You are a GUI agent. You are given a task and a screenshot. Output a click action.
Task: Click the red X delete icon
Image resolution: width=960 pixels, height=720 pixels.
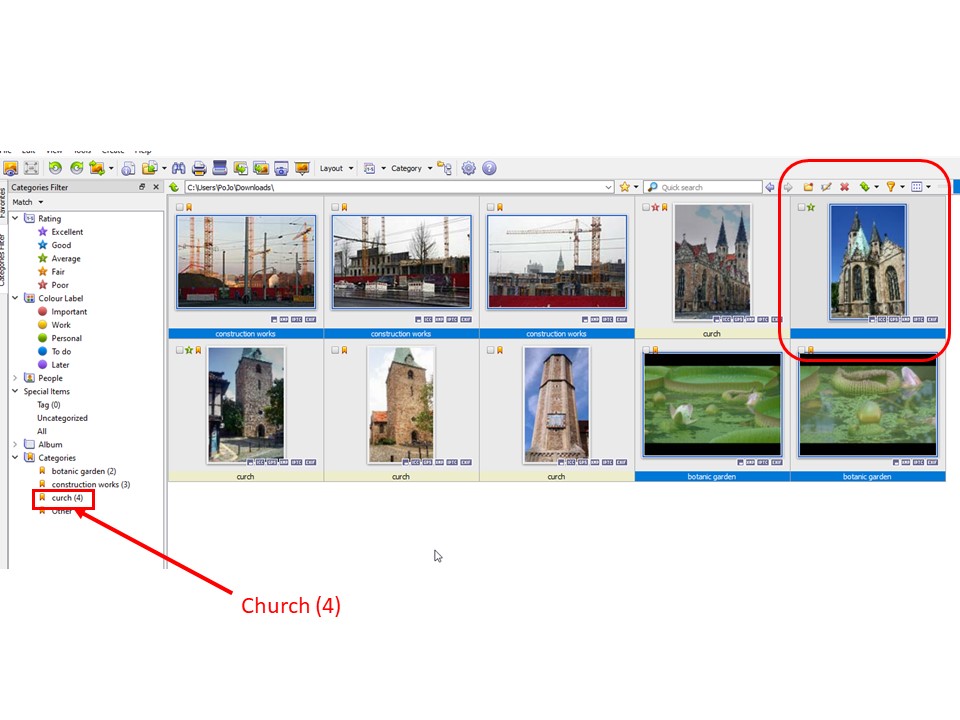coord(844,187)
